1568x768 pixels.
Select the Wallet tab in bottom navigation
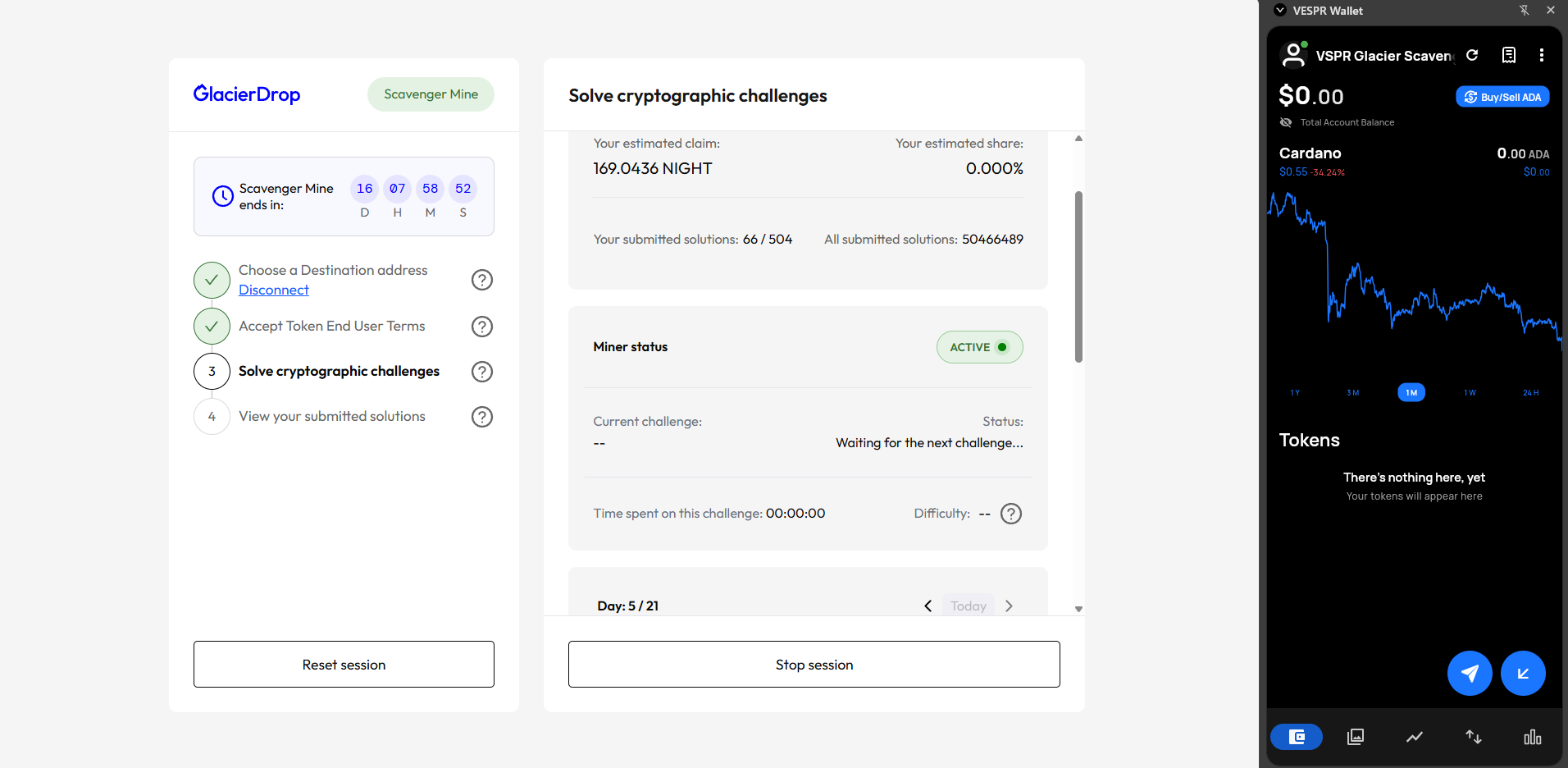point(1296,737)
